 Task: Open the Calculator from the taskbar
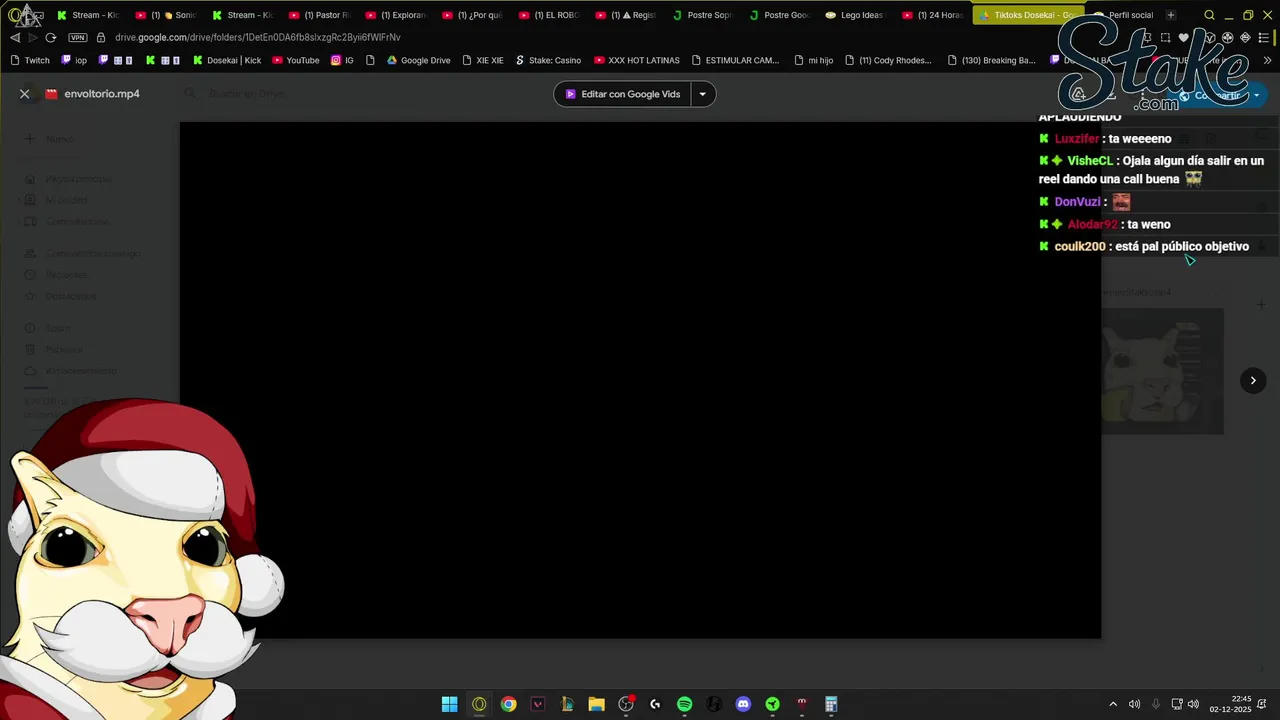pyautogui.click(x=831, y=704)
